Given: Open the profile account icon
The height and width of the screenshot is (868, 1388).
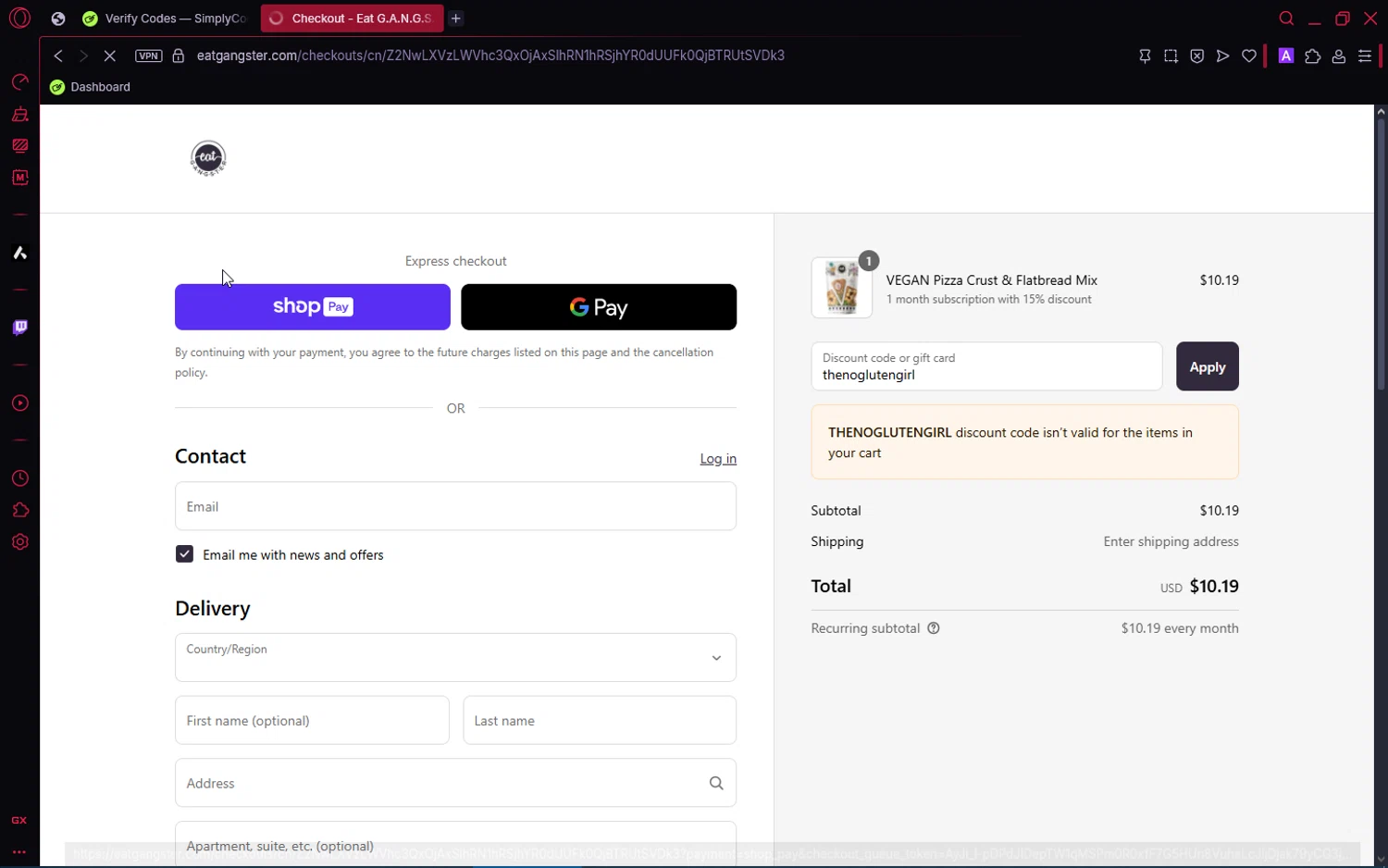Looking at the screenshot, I should click(x=1338, y=56).
